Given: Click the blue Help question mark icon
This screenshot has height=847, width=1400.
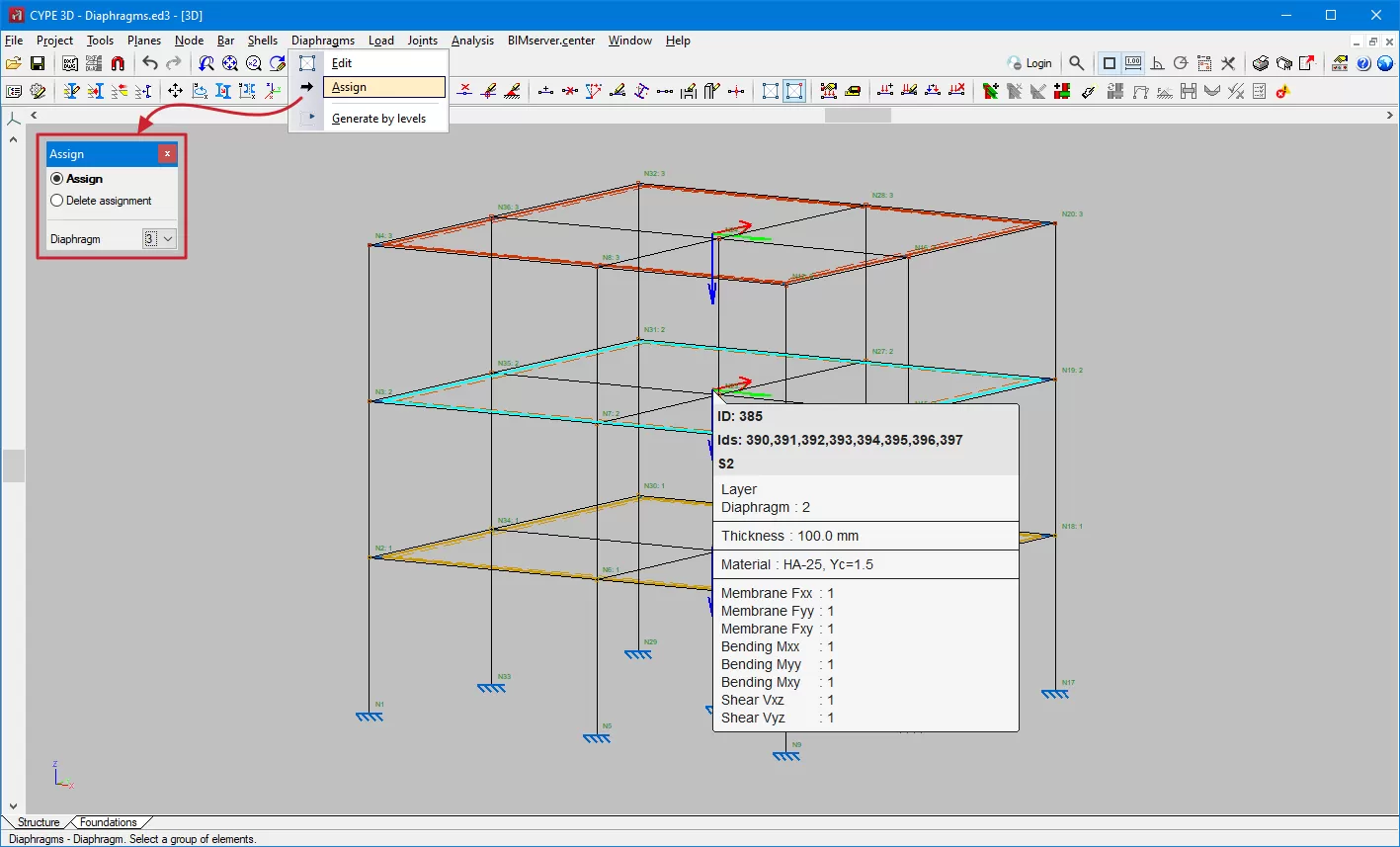Looking at the screenshot, I should coord(1364,63).
